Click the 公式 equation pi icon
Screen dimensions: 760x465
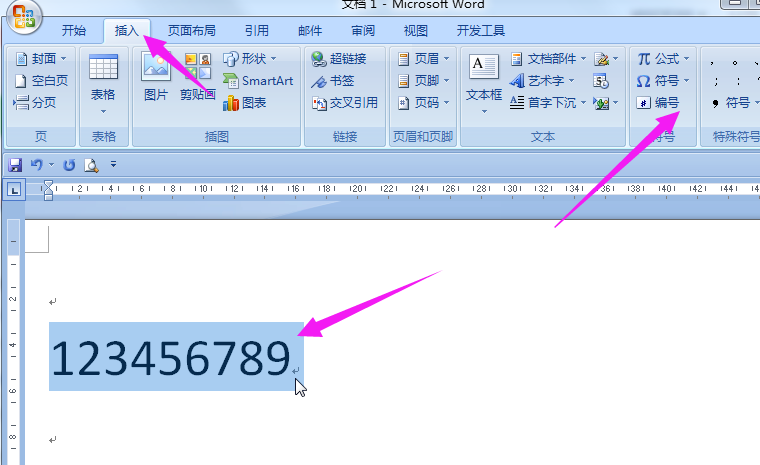[644, 59]
